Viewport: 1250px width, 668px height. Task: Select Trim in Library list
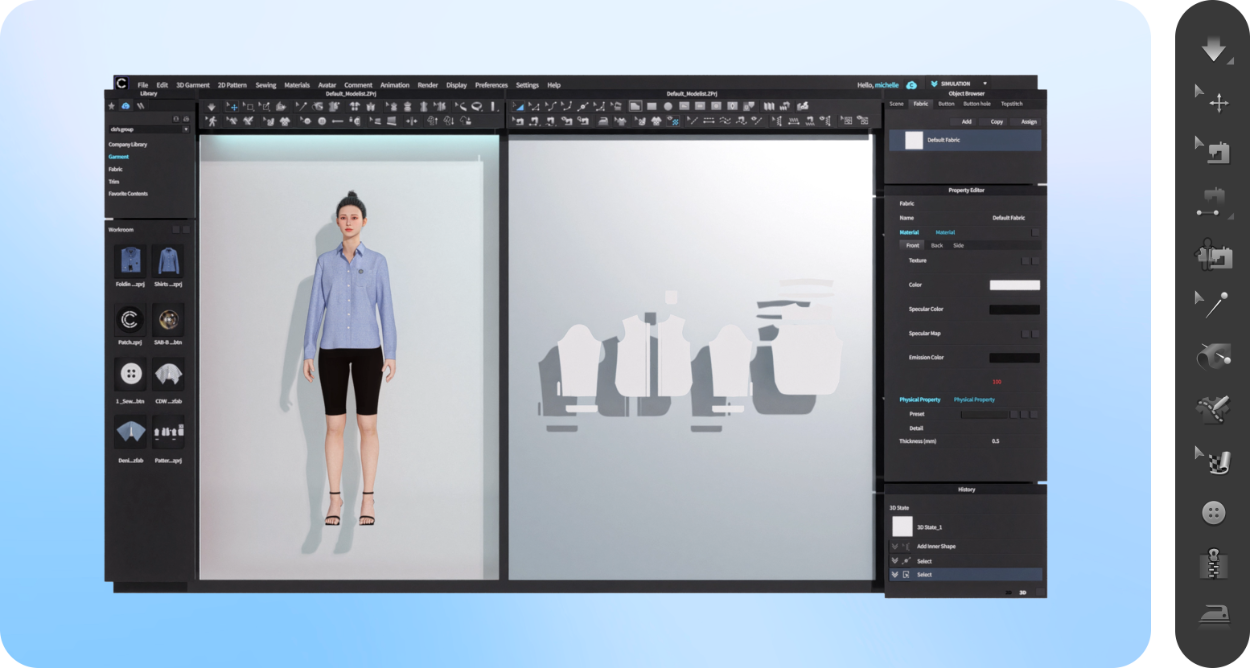click(x=114, y=182)
